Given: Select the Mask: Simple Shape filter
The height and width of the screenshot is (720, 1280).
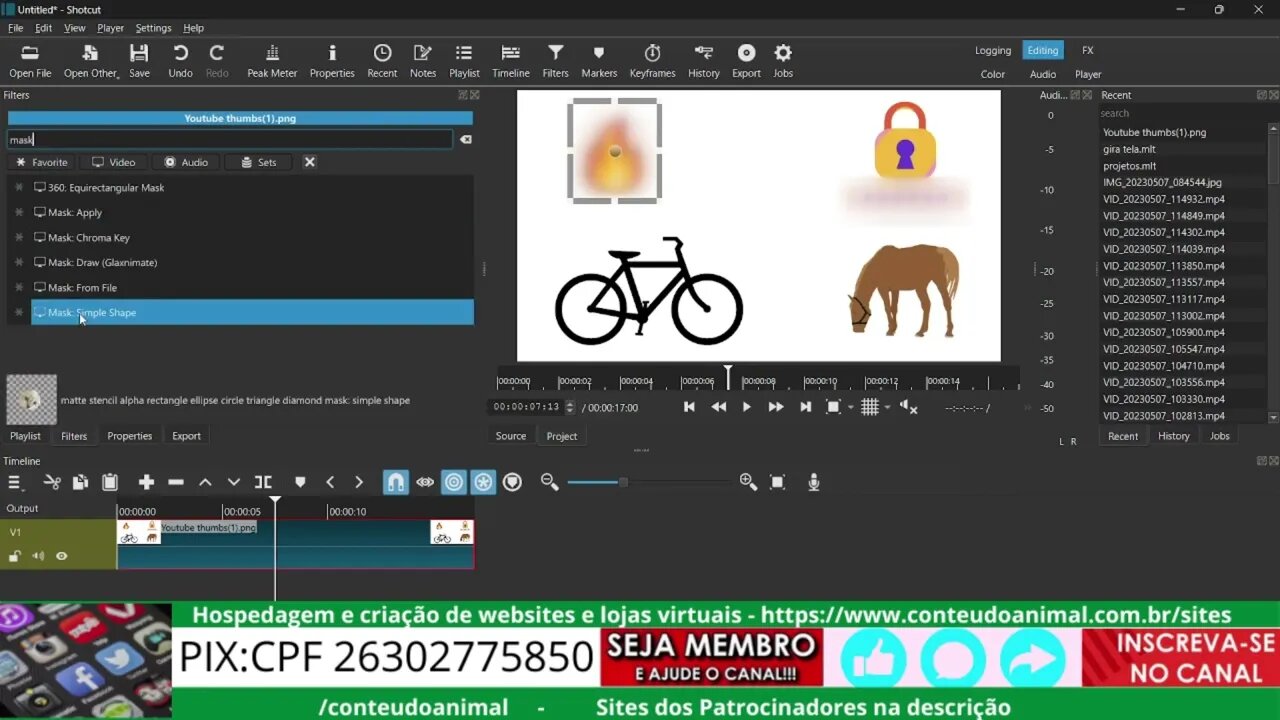Looking at the screenshot, I should click(x=252, y=312).
